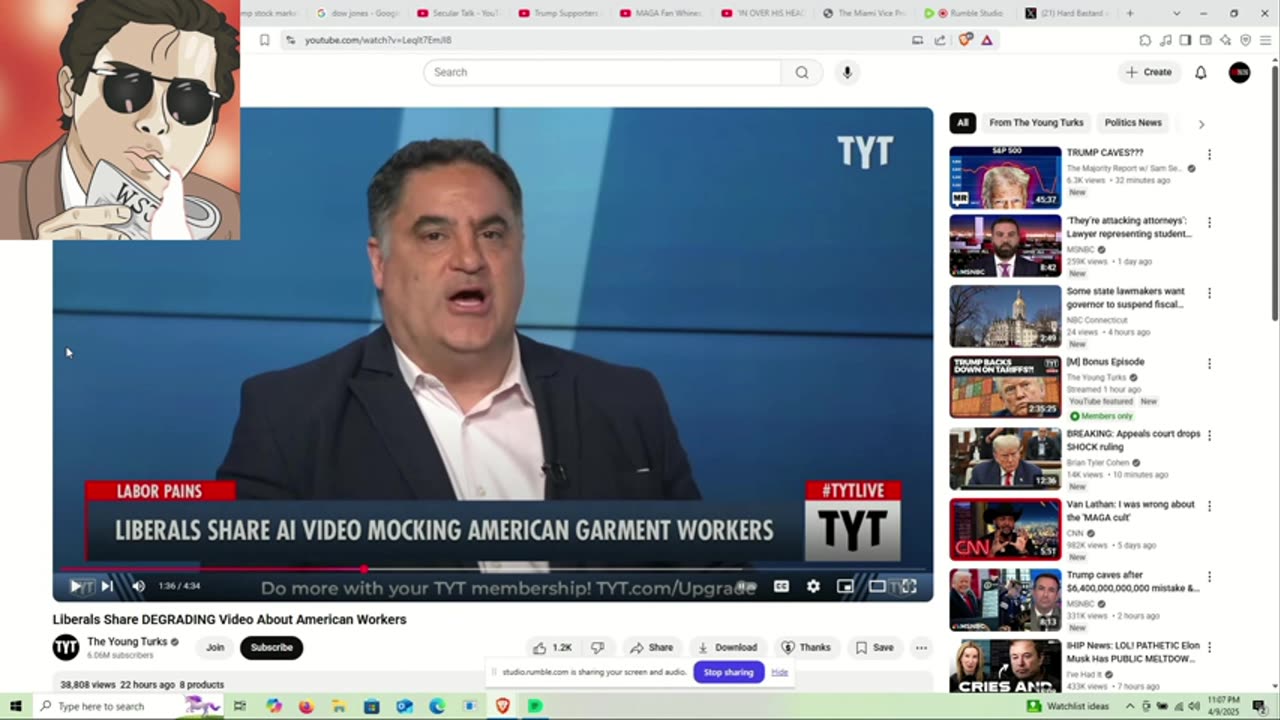Open YouTube notifications bell
The height and width of the screenshot is (720, 1280).
pos(1201,72)
